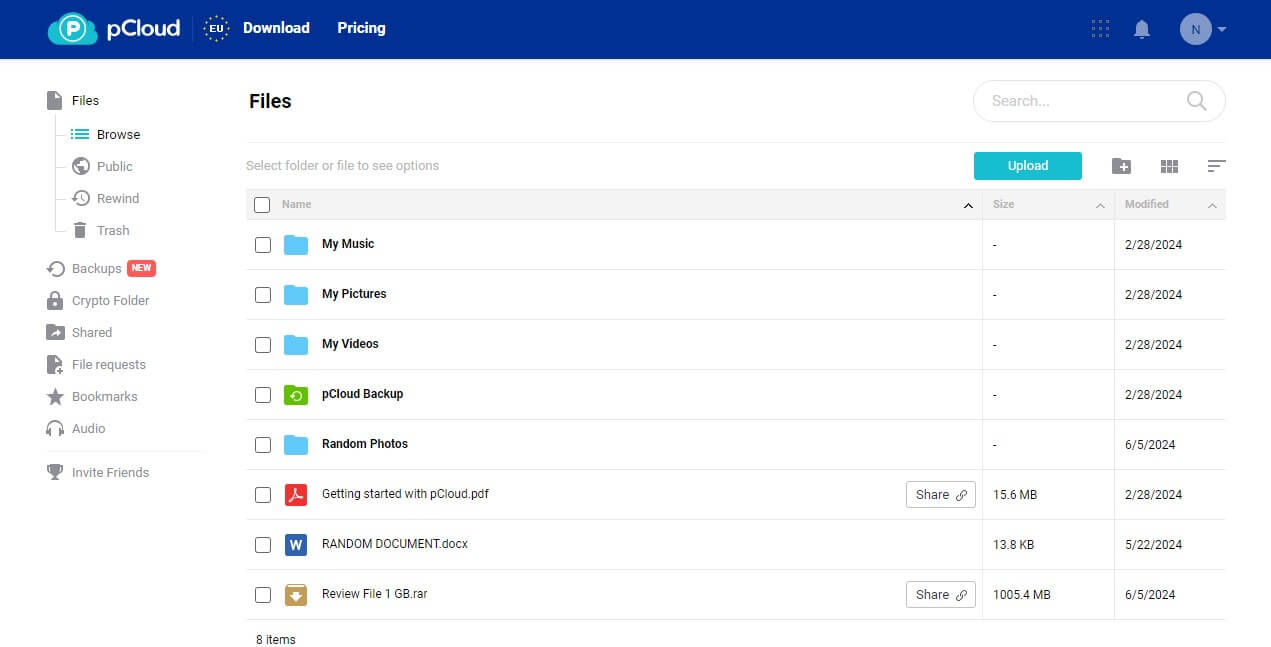Click the Upload button
The height and width of the screenshot is (647, 1271).
pos(1028,166)
